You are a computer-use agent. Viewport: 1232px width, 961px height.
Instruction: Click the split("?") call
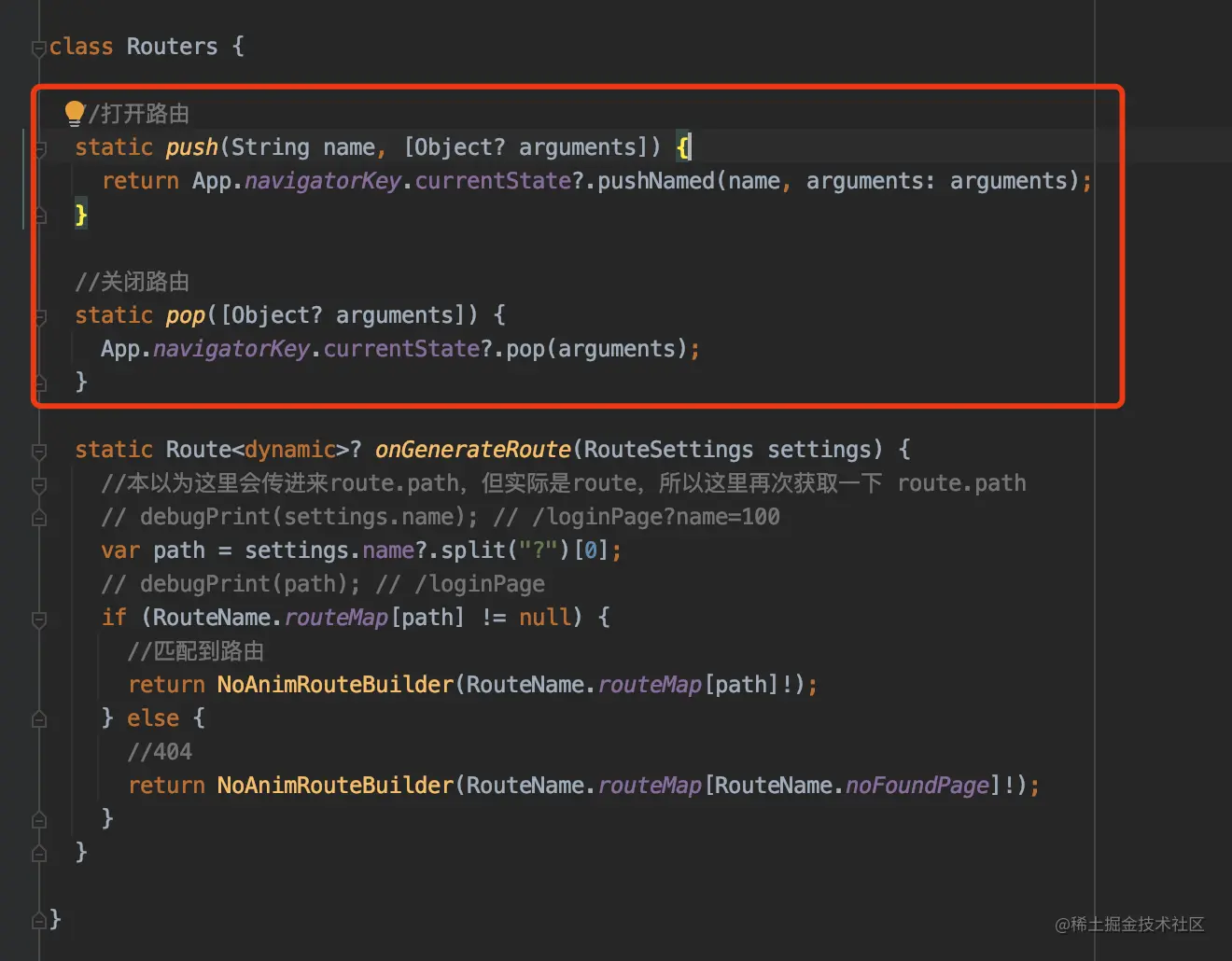click(504, 550)
